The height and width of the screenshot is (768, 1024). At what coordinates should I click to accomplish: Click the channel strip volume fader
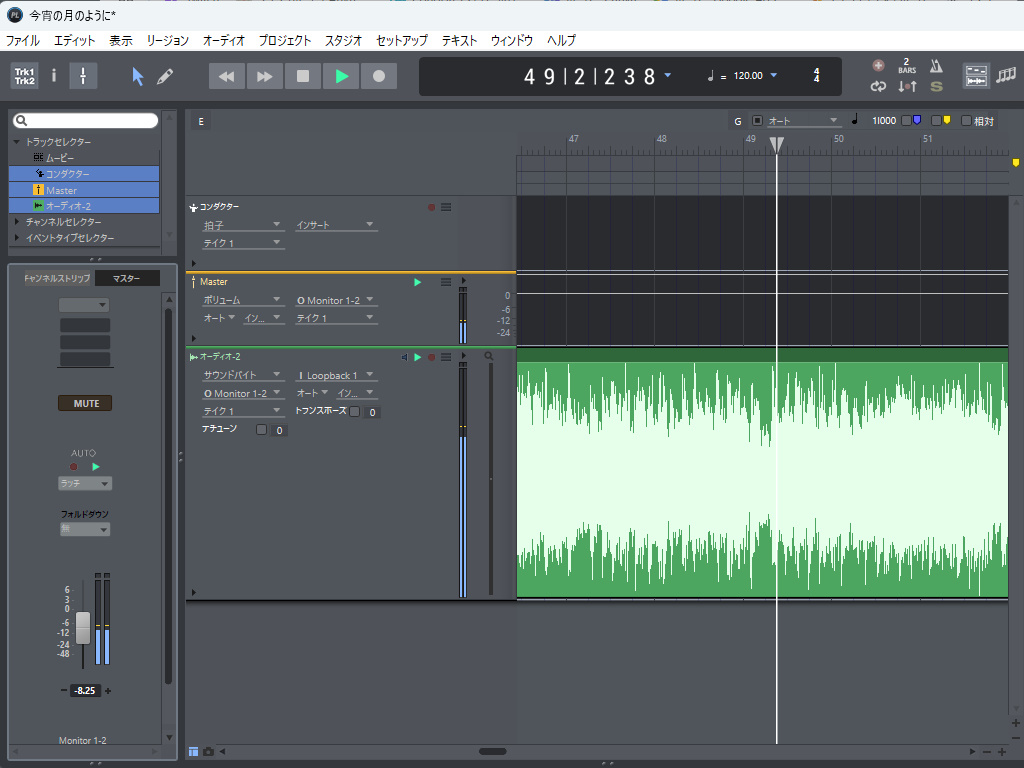(x=83, y=627)
